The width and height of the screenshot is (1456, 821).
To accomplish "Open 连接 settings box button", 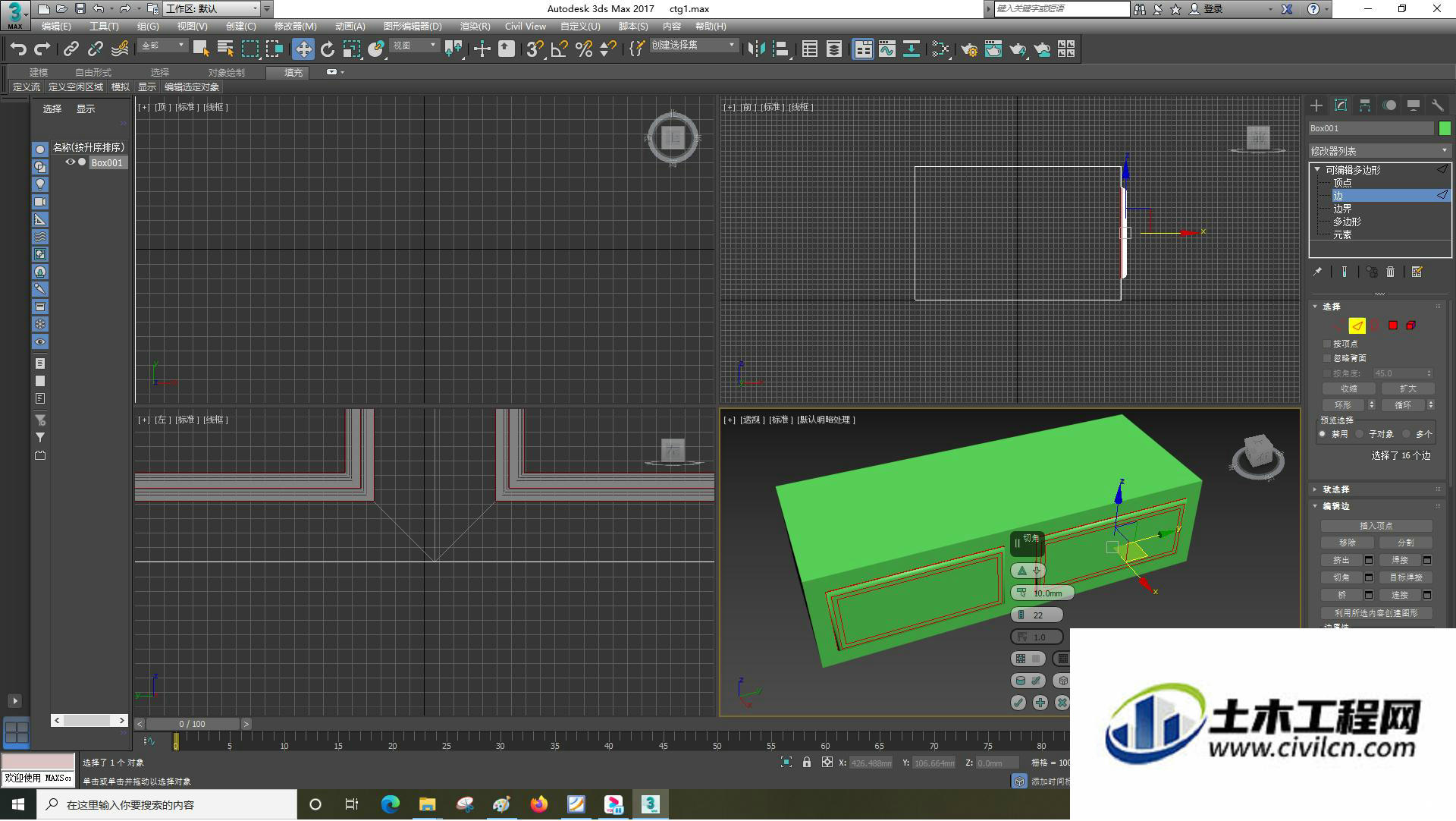I will pos(1427,596).
